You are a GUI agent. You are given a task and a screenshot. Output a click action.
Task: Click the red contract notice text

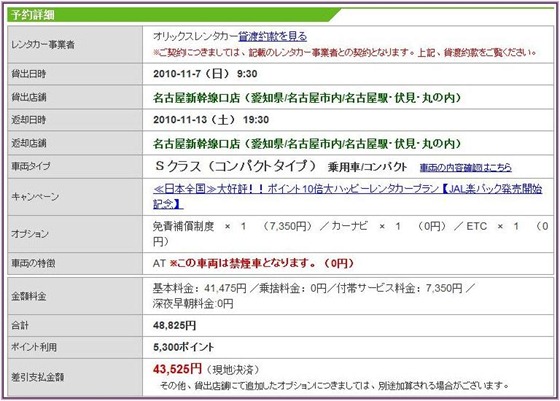click(345, 52)
